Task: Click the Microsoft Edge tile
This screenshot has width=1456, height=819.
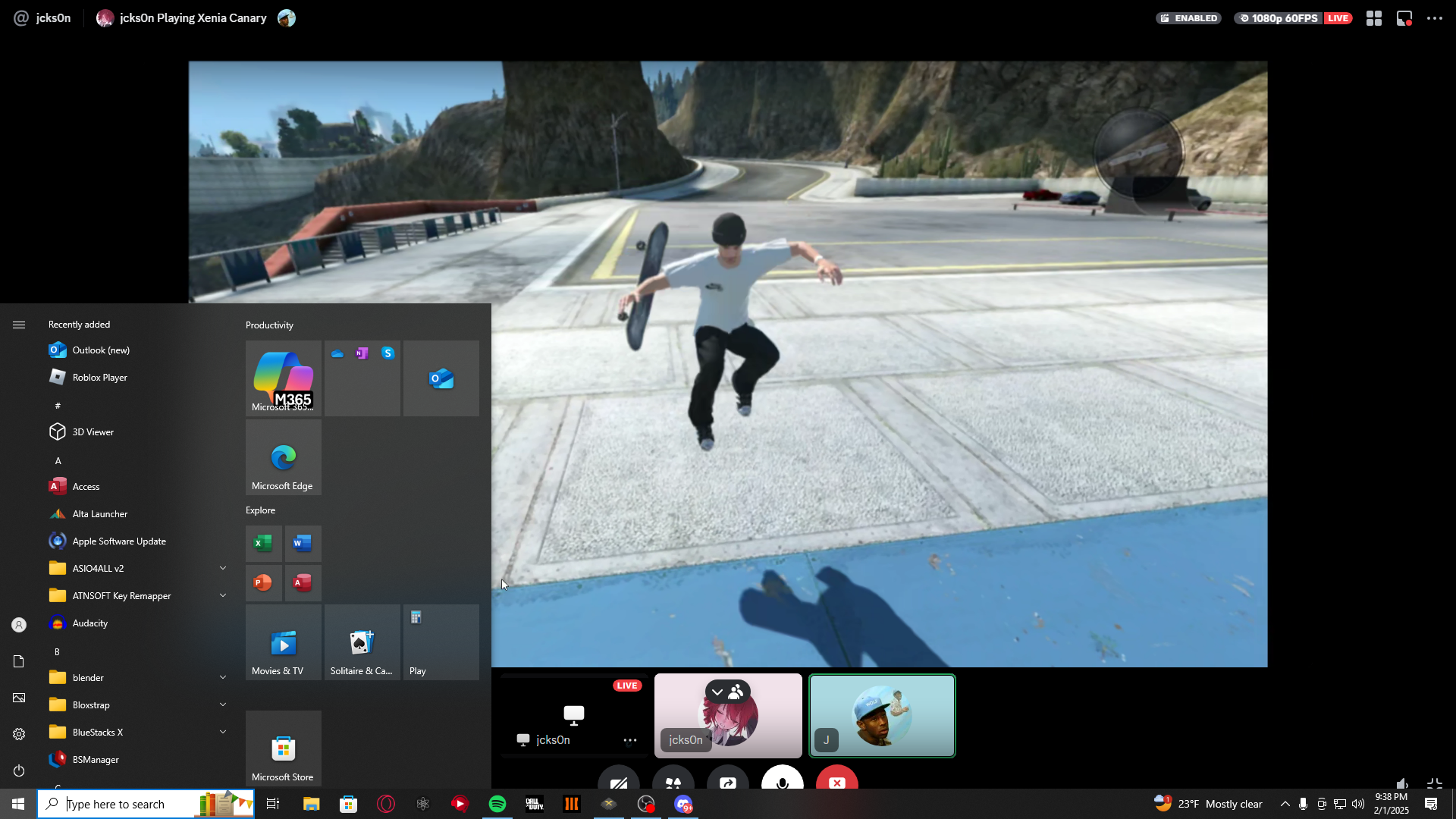Action: pyautogui.click(x=283, y=457)
